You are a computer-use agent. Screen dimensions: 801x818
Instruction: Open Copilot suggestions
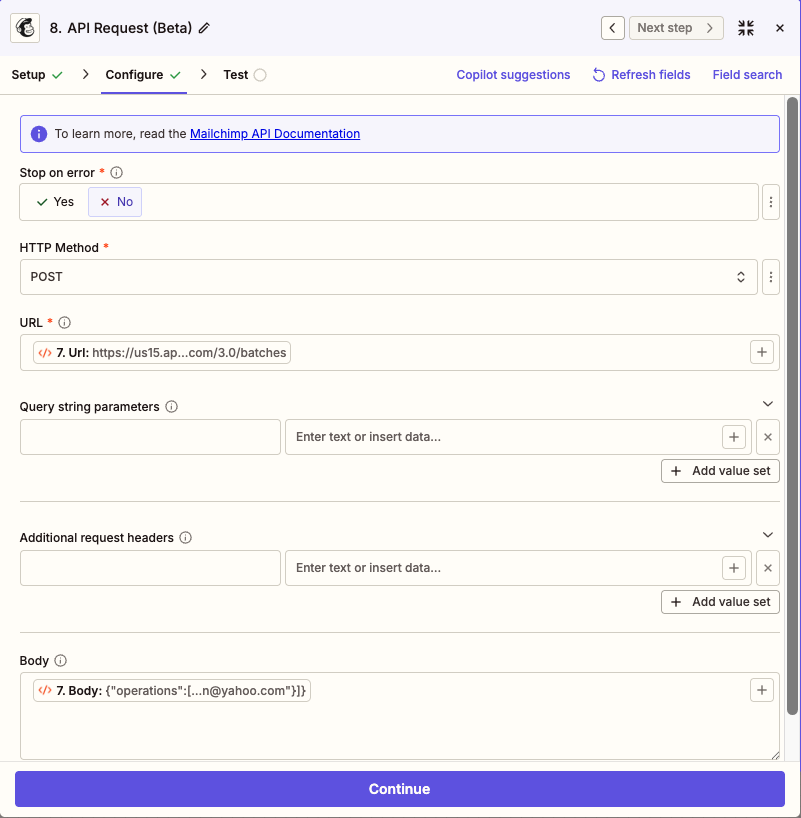513,75
